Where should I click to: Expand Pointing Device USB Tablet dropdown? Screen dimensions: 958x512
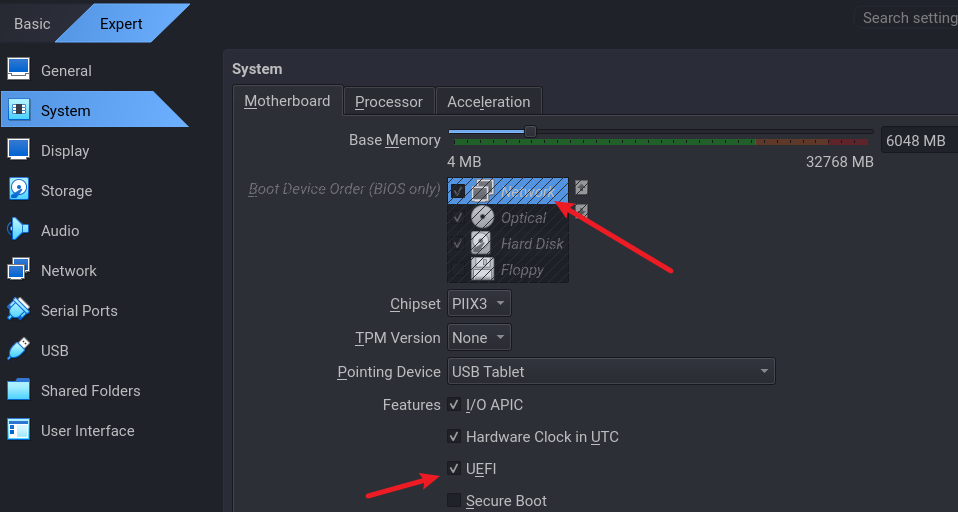(610, 372)
